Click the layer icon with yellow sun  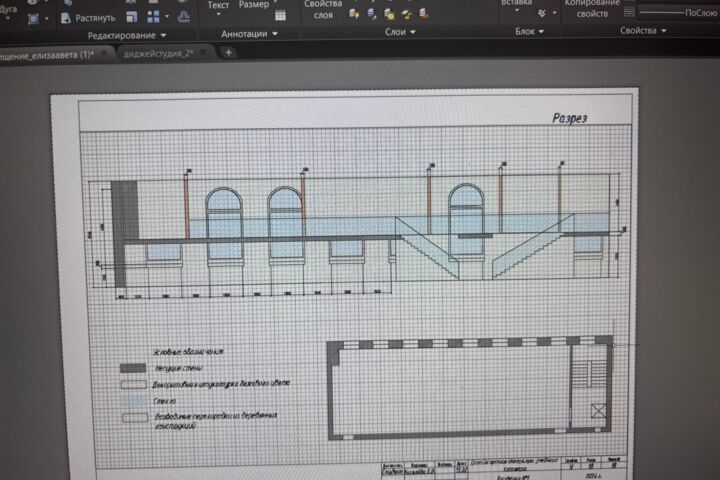389,15
